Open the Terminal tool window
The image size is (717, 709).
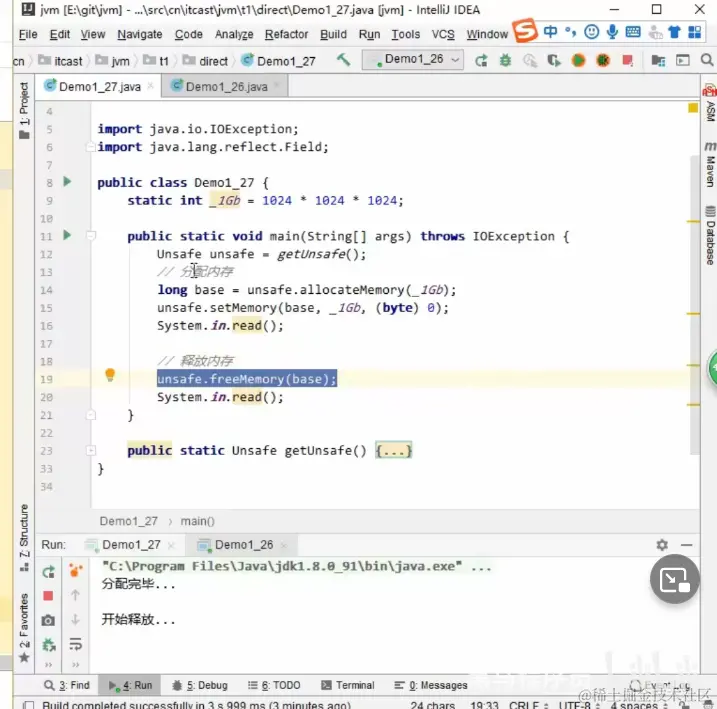pyautogui.click(x=348, y=685)
